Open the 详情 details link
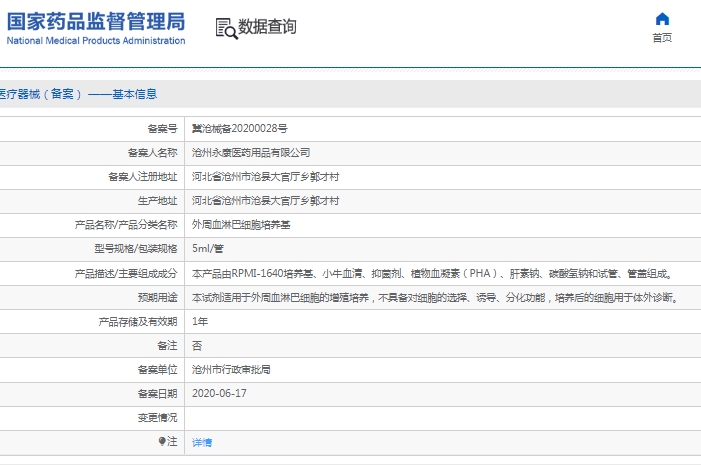The width and height of the screenshot is (701, 465). (202, 442)
